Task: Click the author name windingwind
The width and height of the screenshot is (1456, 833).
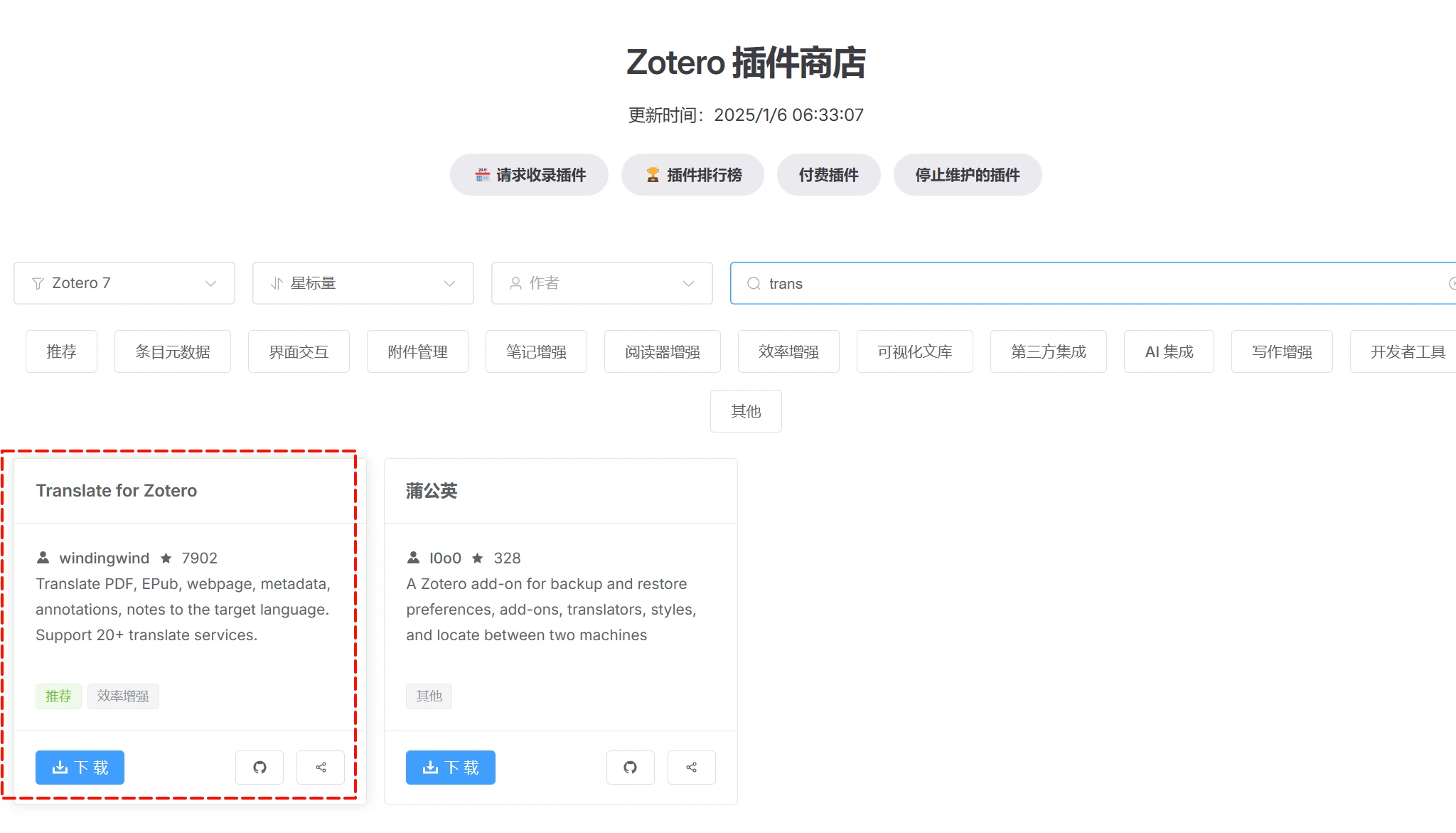Action: 105,558
